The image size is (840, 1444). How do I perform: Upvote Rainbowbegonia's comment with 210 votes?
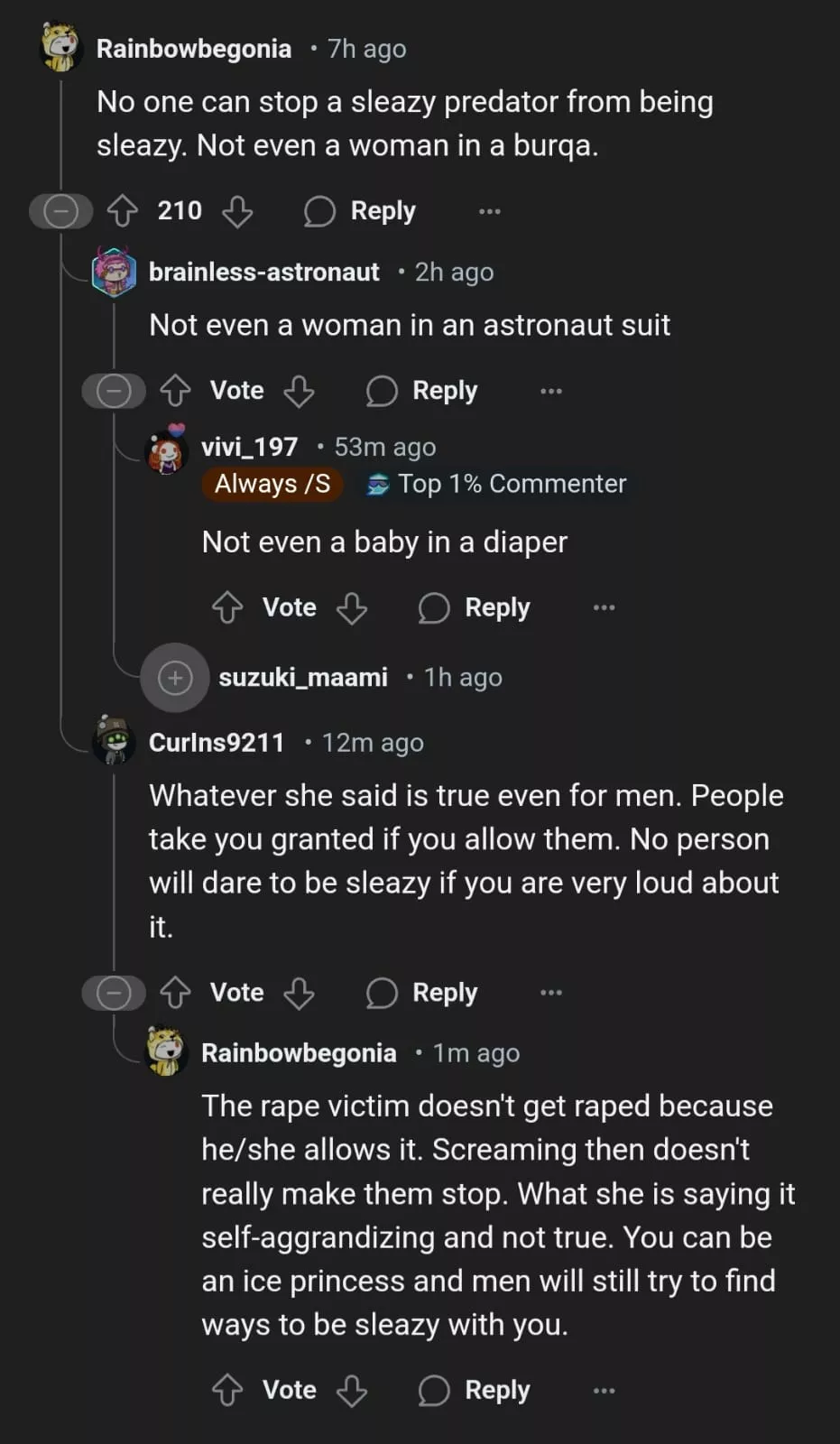click(123, 211)
